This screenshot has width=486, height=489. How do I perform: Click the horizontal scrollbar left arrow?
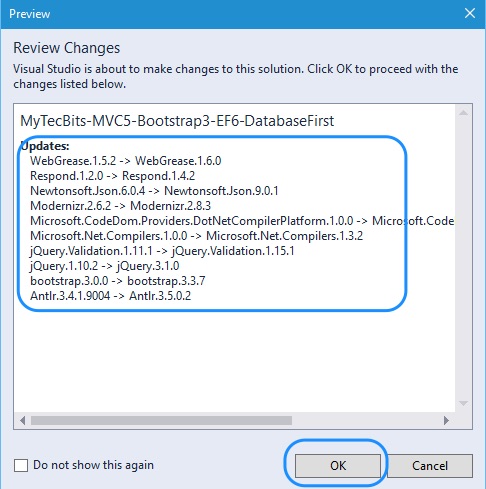22,420
